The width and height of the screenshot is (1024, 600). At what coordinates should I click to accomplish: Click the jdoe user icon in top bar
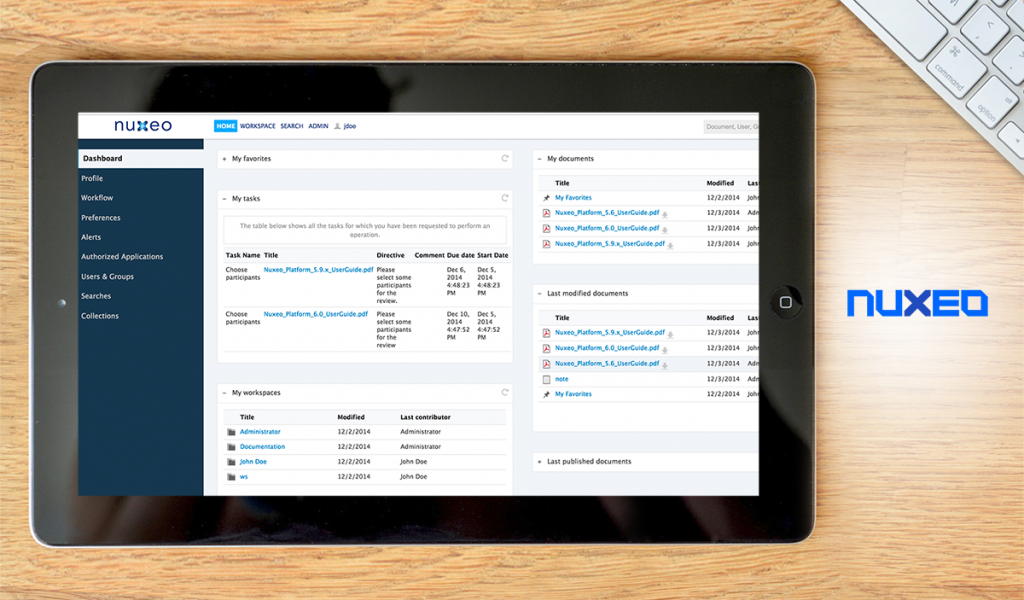pos(337,127)
